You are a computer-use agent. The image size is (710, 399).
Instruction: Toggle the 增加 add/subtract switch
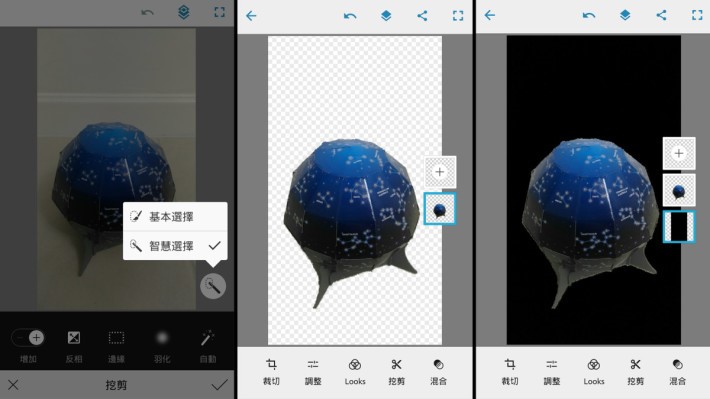(28, 337)
